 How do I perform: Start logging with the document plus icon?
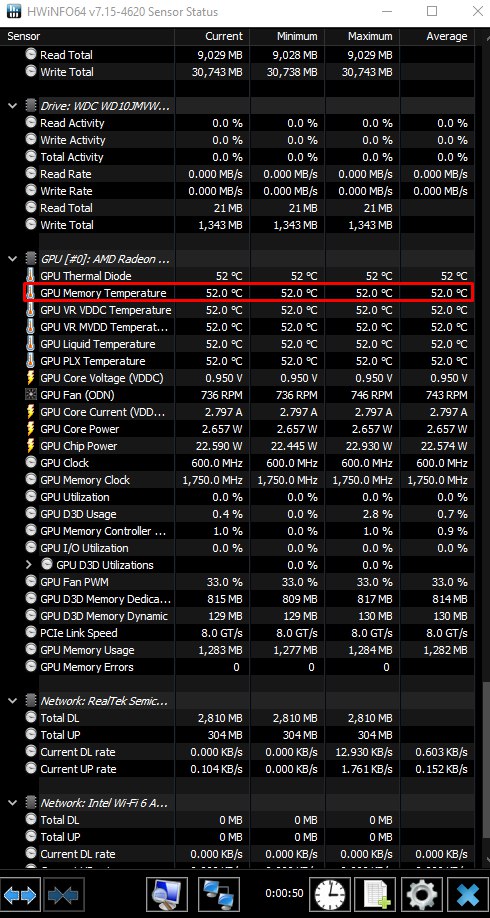[376, 894]
